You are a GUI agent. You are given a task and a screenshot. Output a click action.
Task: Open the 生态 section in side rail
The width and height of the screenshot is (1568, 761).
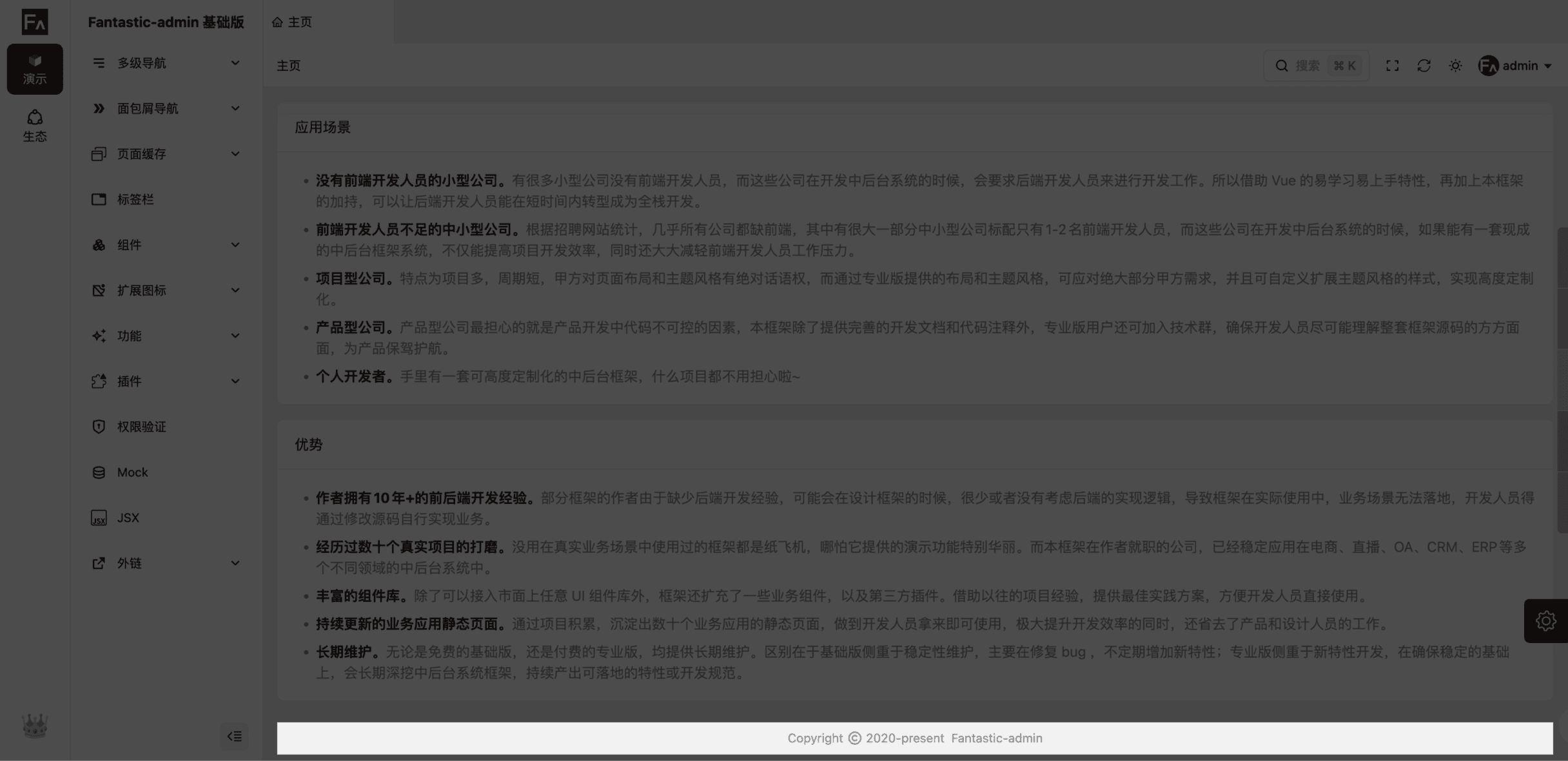coord(35,126)
